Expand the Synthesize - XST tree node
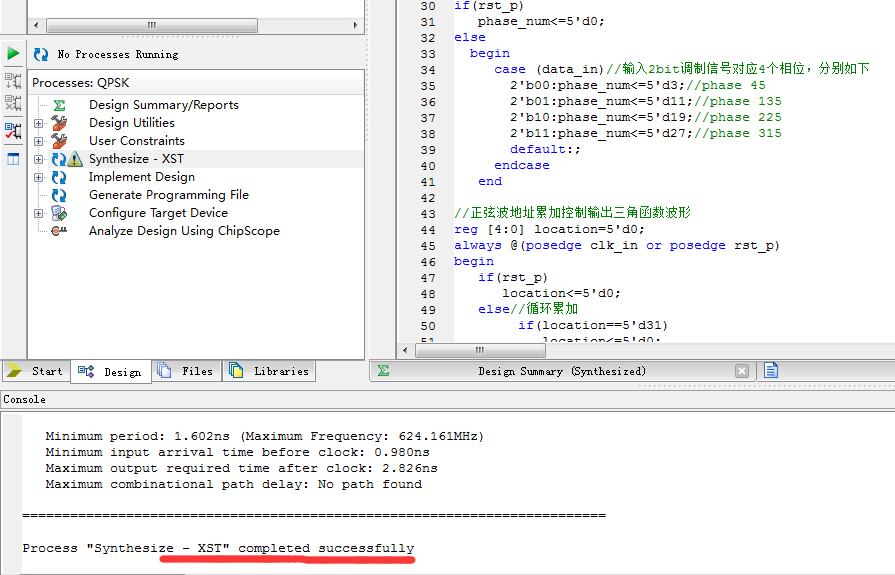 [x=38, y=159]
